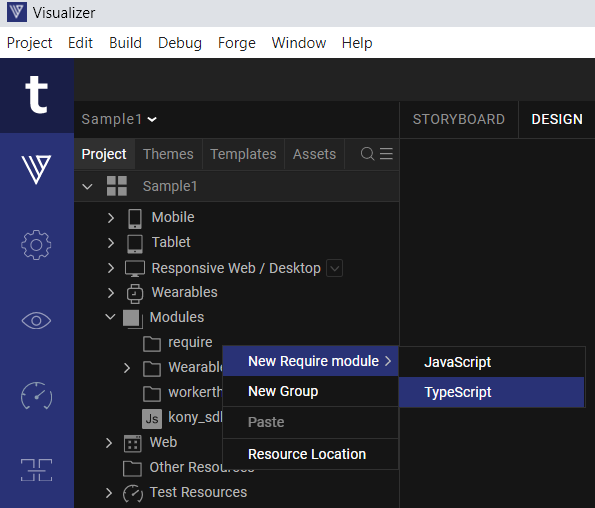Click the workerthreads folder icon

pyautogui.click(x=152, y=394)
